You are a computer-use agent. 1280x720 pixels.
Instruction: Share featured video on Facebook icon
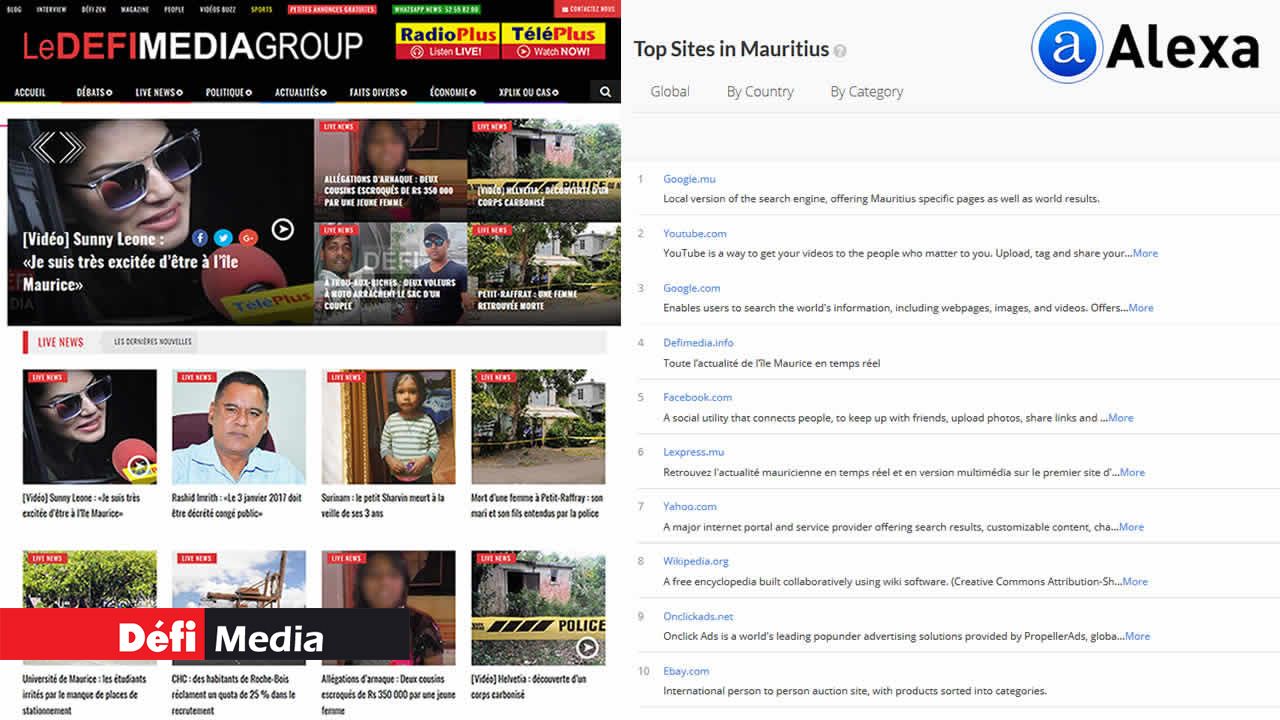coord(200,238)
